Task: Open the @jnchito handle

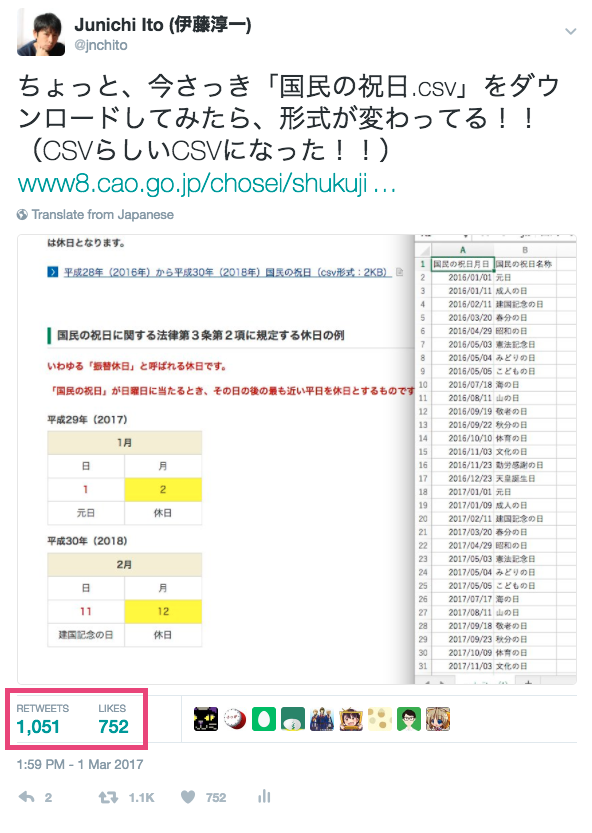Action: click(x=101, y=46)
